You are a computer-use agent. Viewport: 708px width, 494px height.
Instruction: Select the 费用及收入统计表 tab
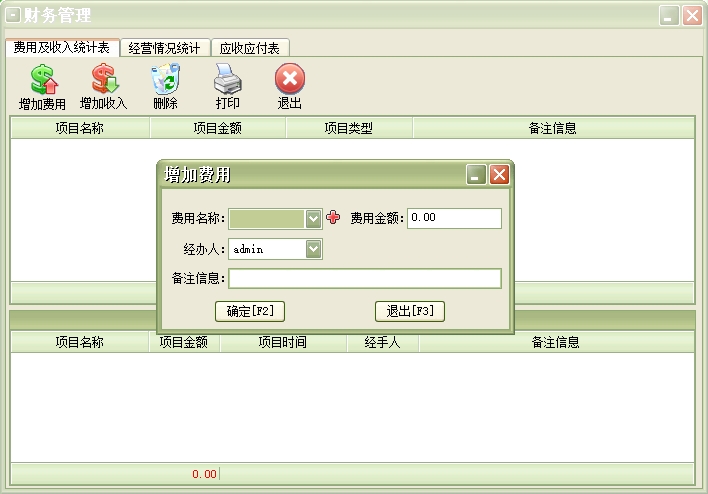pos(62,48)
